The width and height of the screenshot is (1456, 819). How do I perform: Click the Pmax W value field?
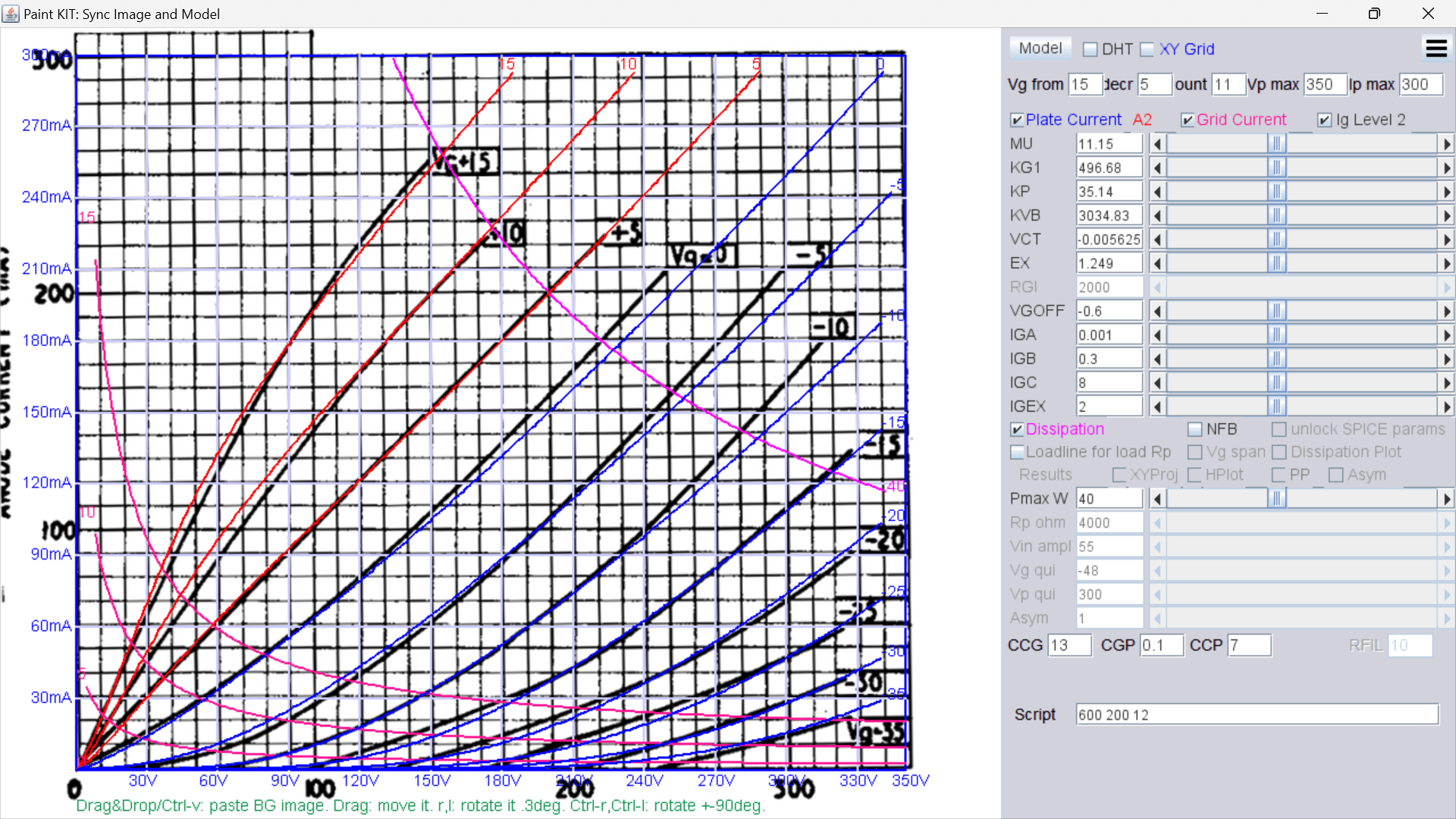1109,498
